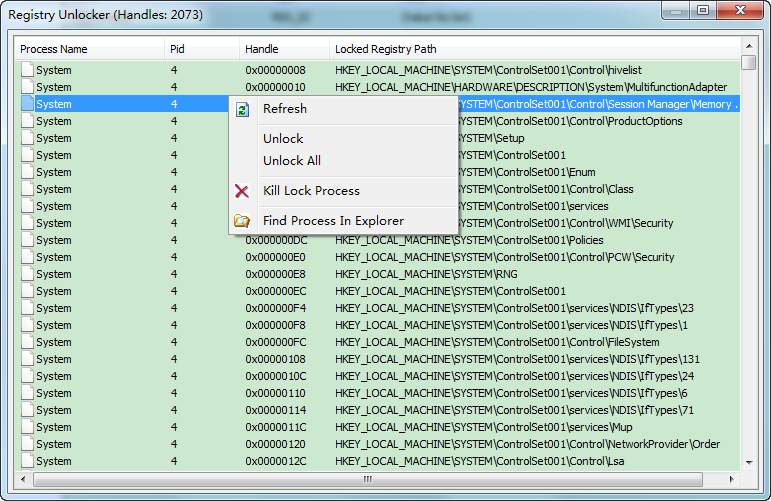Click the red X Kill Lock Process icon
The image size is (771, 501).
coord(242,191)
